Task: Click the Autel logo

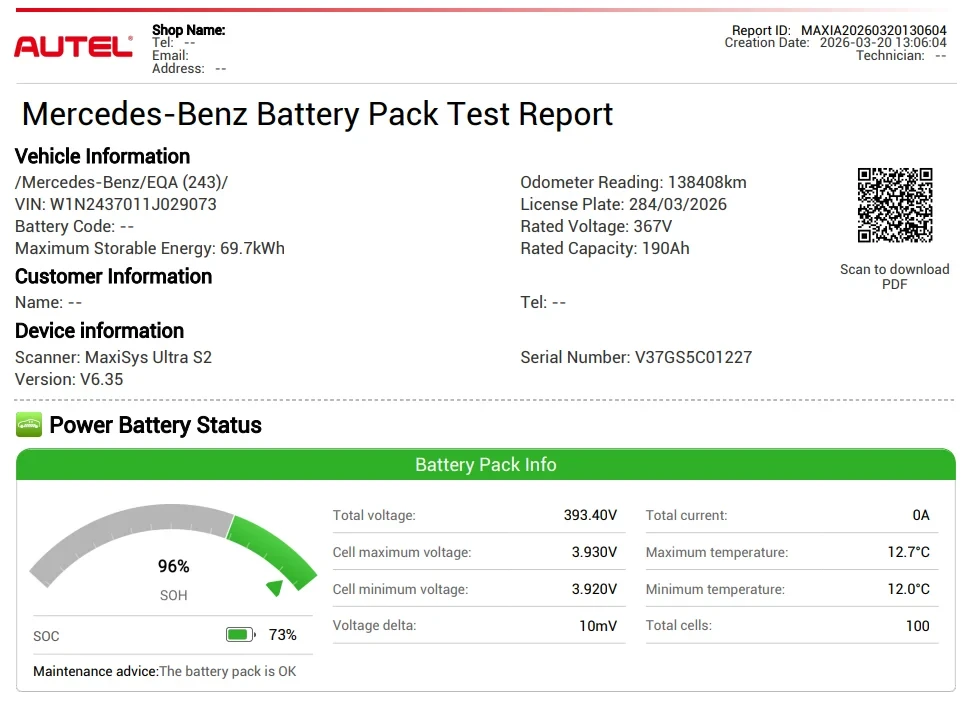Action: click(x=73, y=46)
